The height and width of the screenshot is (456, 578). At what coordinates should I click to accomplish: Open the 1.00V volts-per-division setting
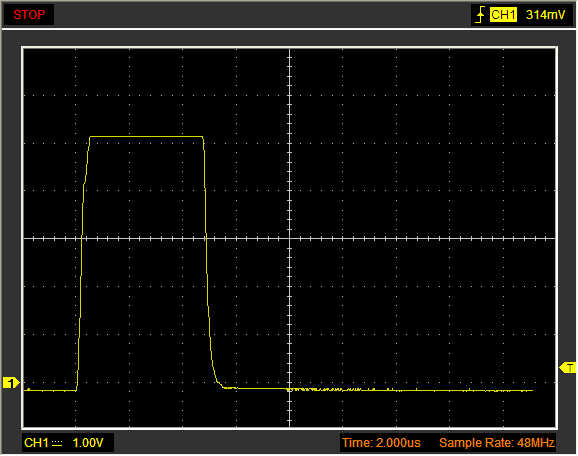(x=88, y=443)
